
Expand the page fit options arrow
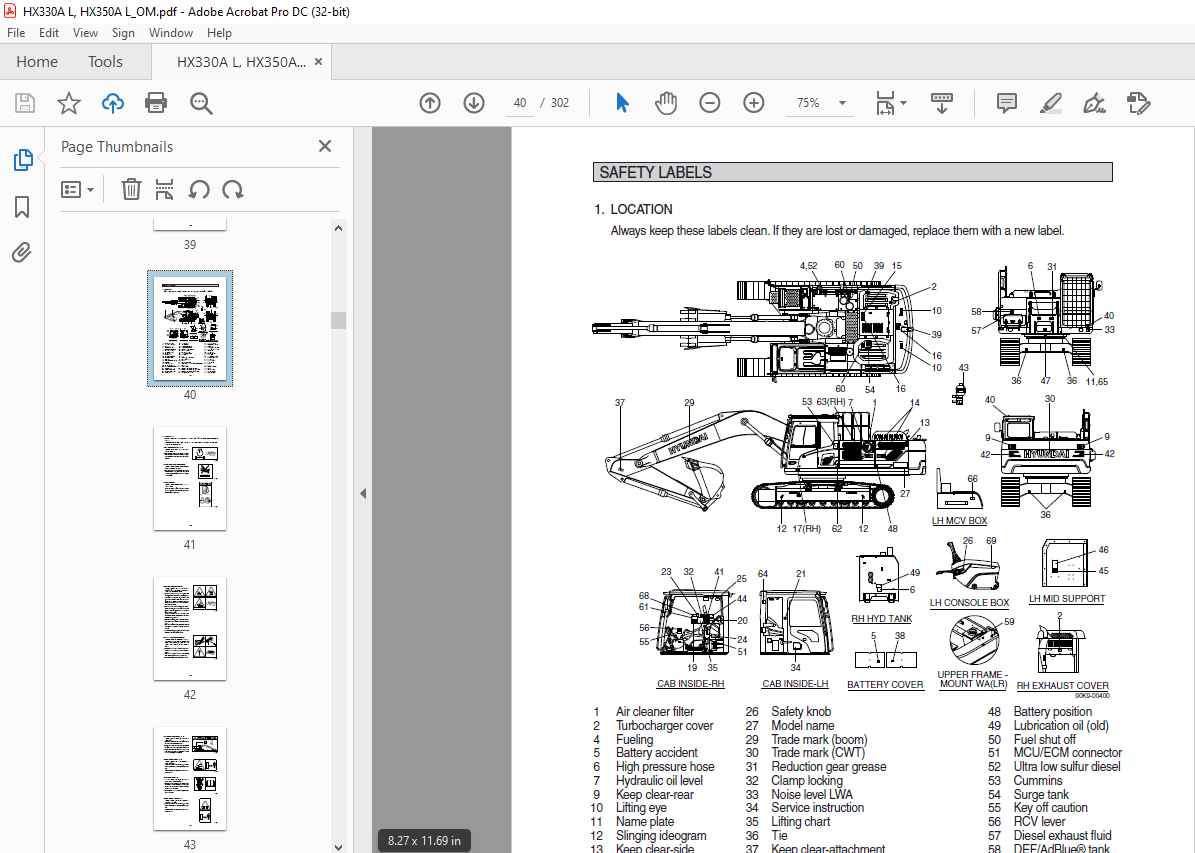[x=904, y=102]
